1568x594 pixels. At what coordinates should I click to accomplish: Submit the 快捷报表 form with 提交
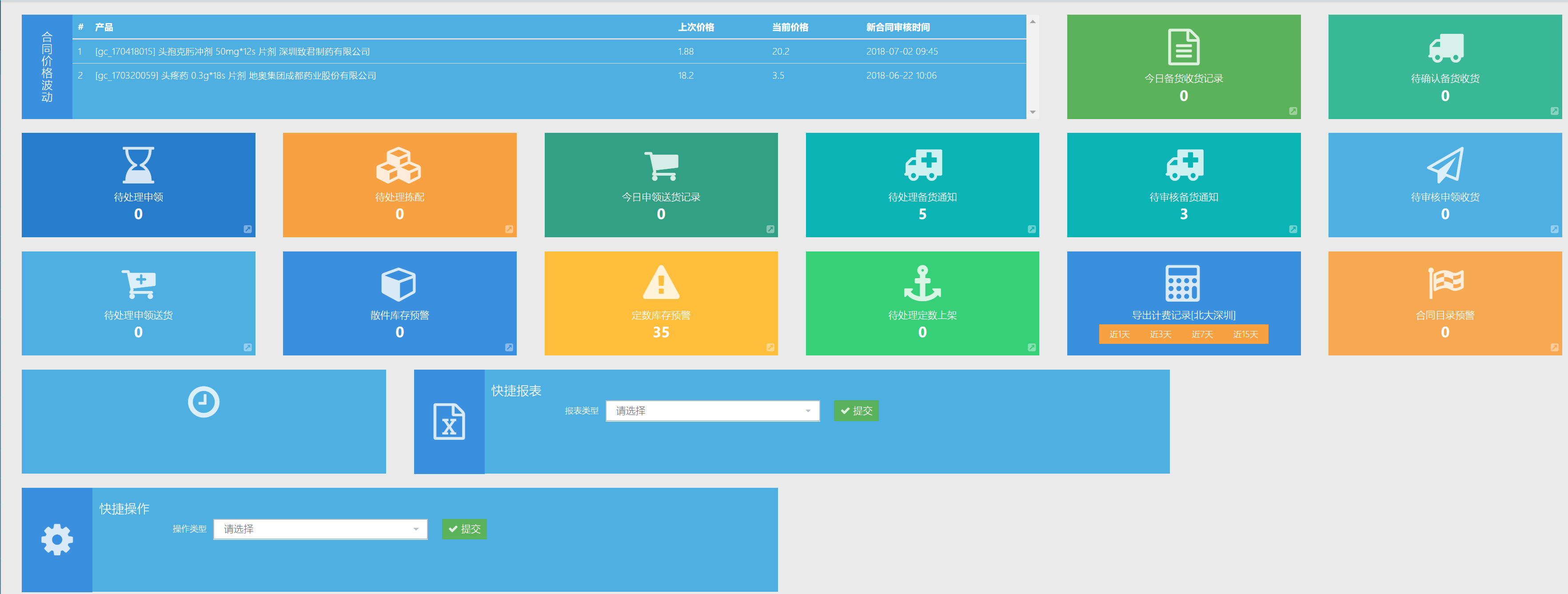pyautogui.click(x=856, y=411)
